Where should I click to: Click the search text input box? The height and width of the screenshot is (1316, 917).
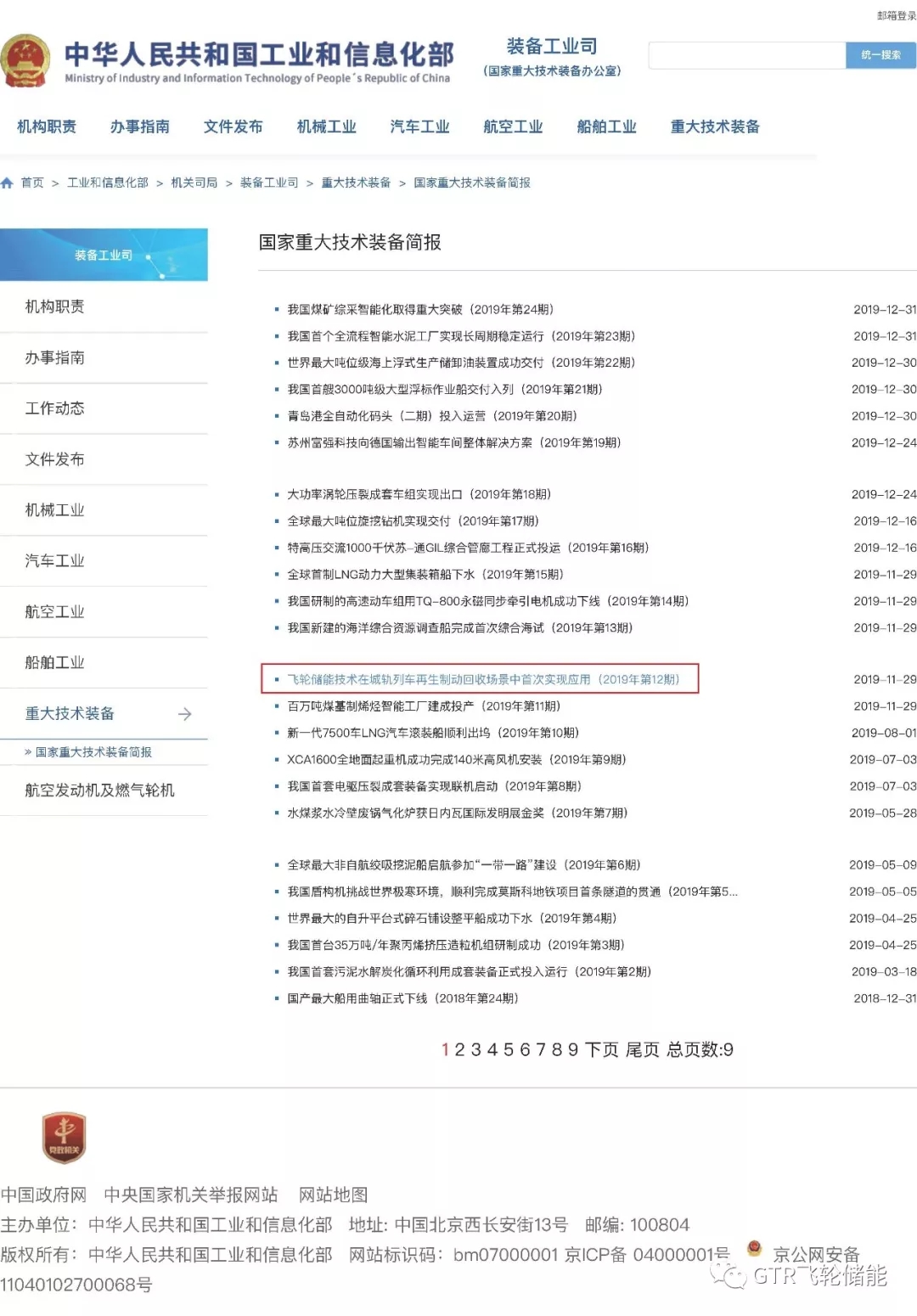pyautogui.click(x=746, y=55)
